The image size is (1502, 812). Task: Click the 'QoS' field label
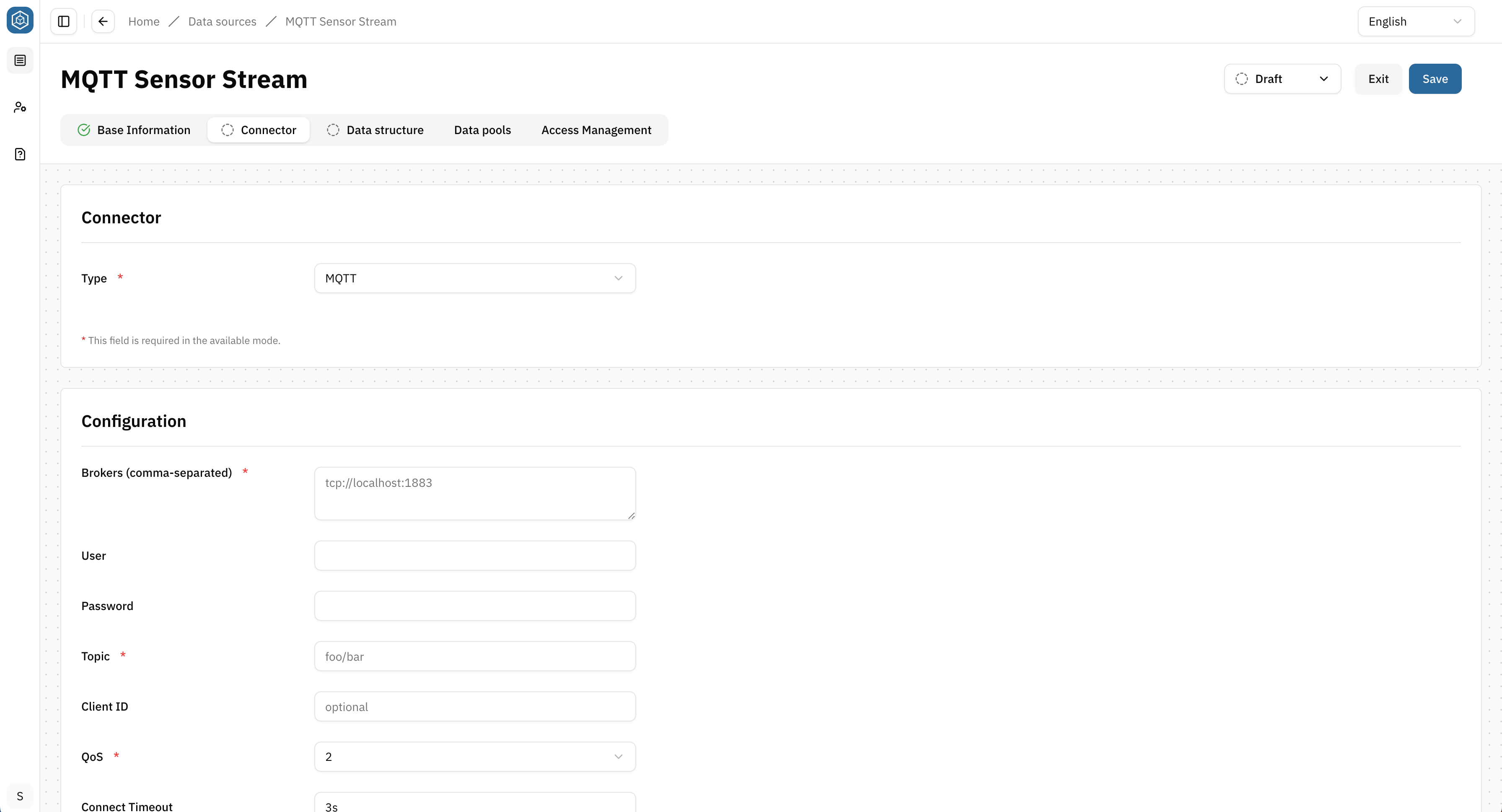click(x=92, y=757)
